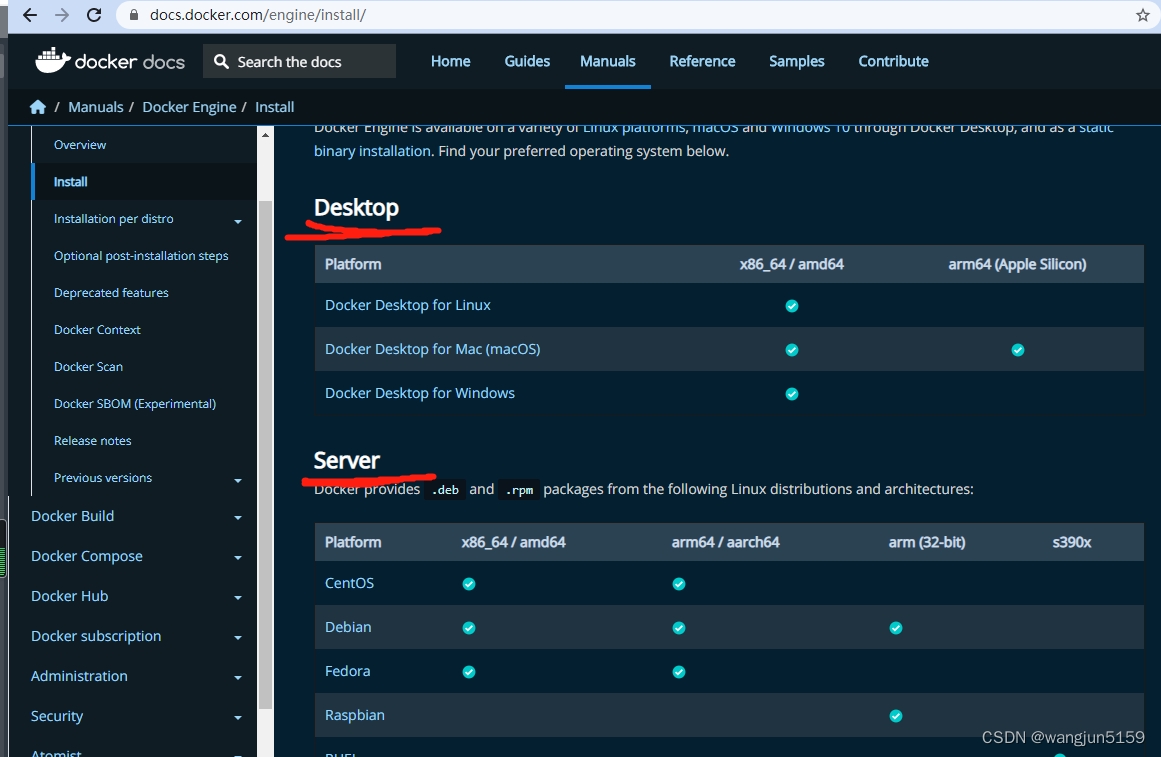Click the home icon in breadcrumb
This screenshot has height=757, width=1161.
(x=38, y=107)
